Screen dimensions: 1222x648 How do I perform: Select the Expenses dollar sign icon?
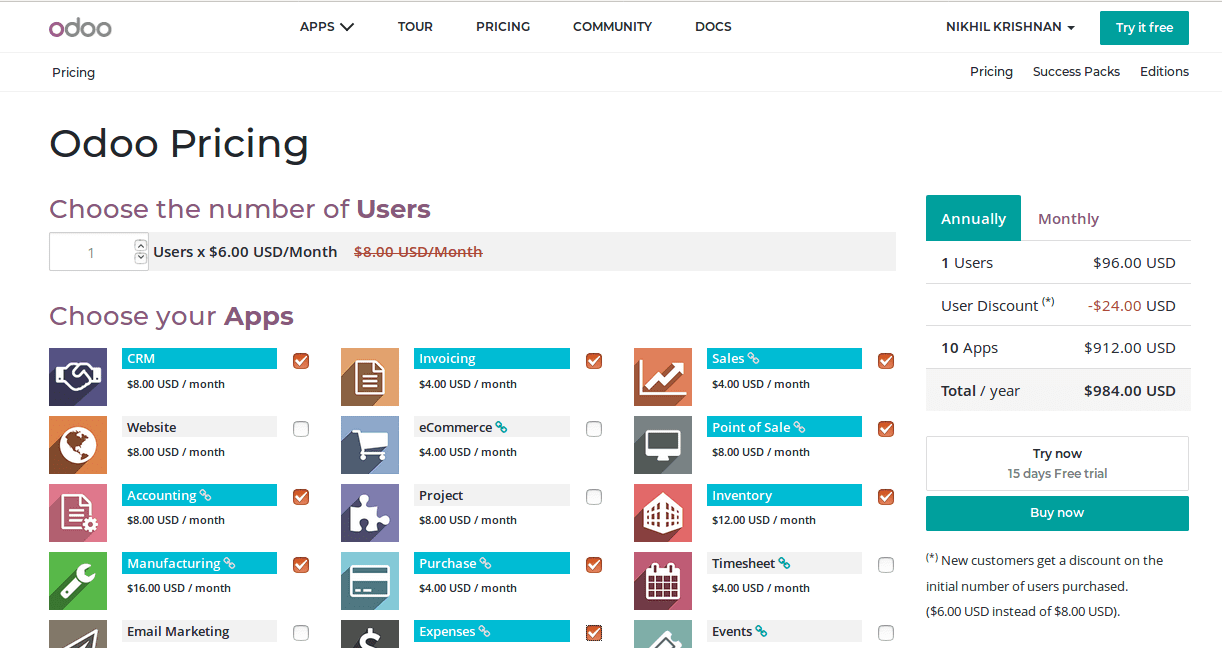coord(370,634)
